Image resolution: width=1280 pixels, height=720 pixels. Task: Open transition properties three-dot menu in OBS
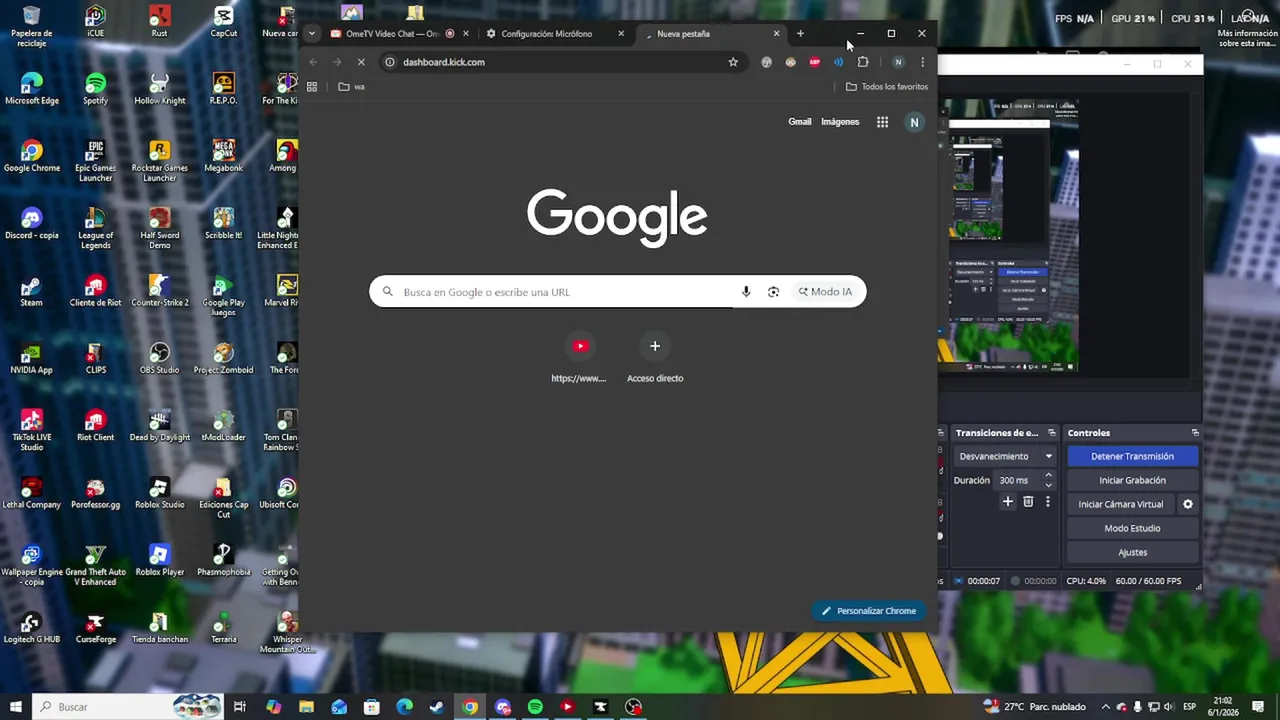tap(1048, 502)
